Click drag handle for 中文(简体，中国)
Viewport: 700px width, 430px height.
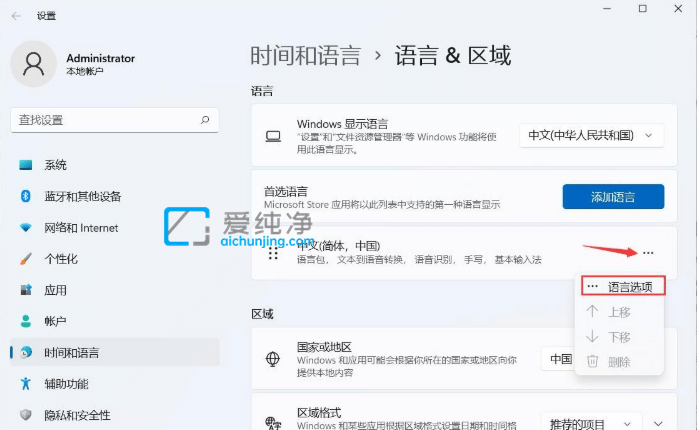coord(273,253)
